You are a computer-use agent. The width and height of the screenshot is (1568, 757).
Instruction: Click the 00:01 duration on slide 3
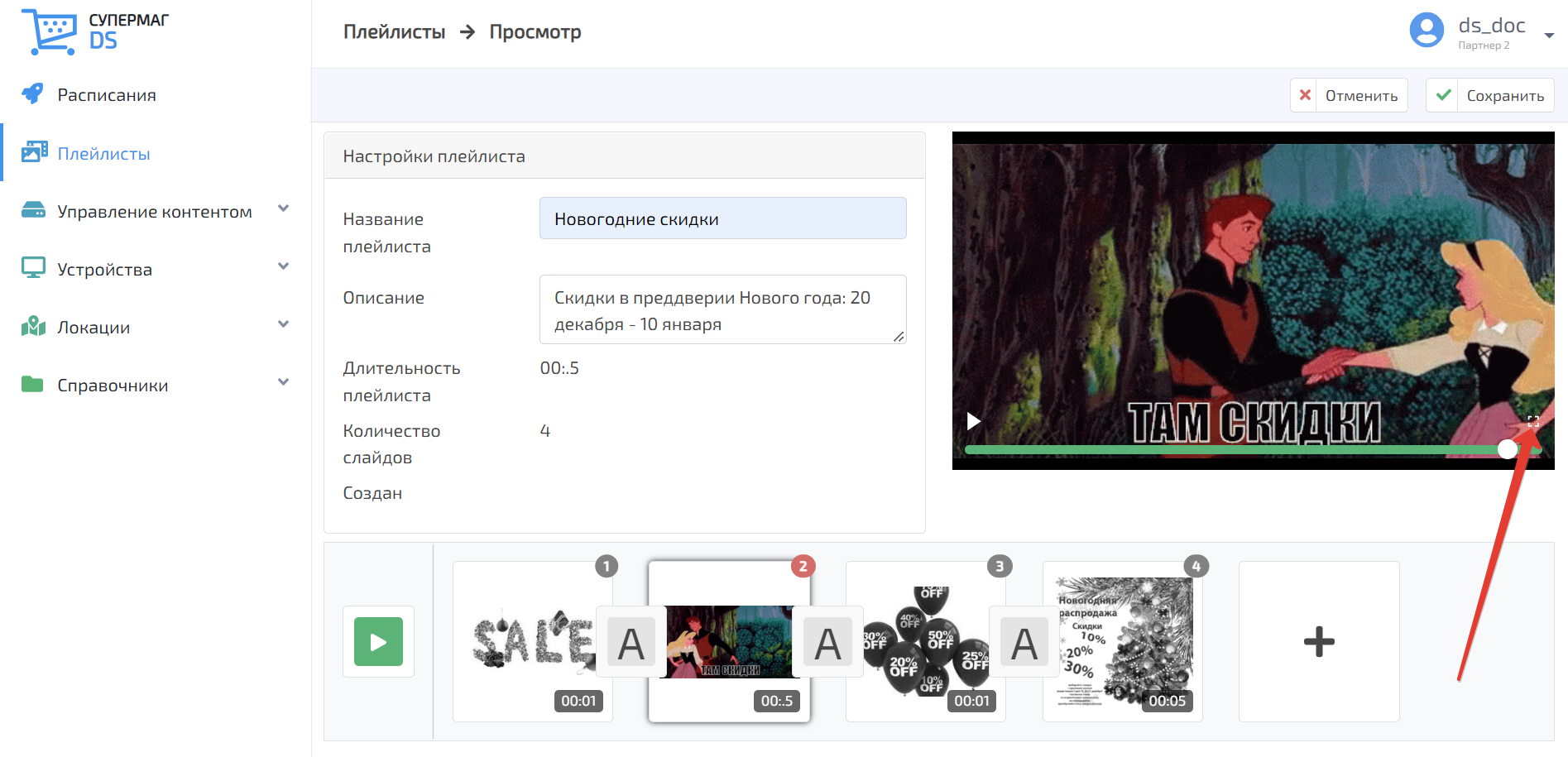[971, 701]
